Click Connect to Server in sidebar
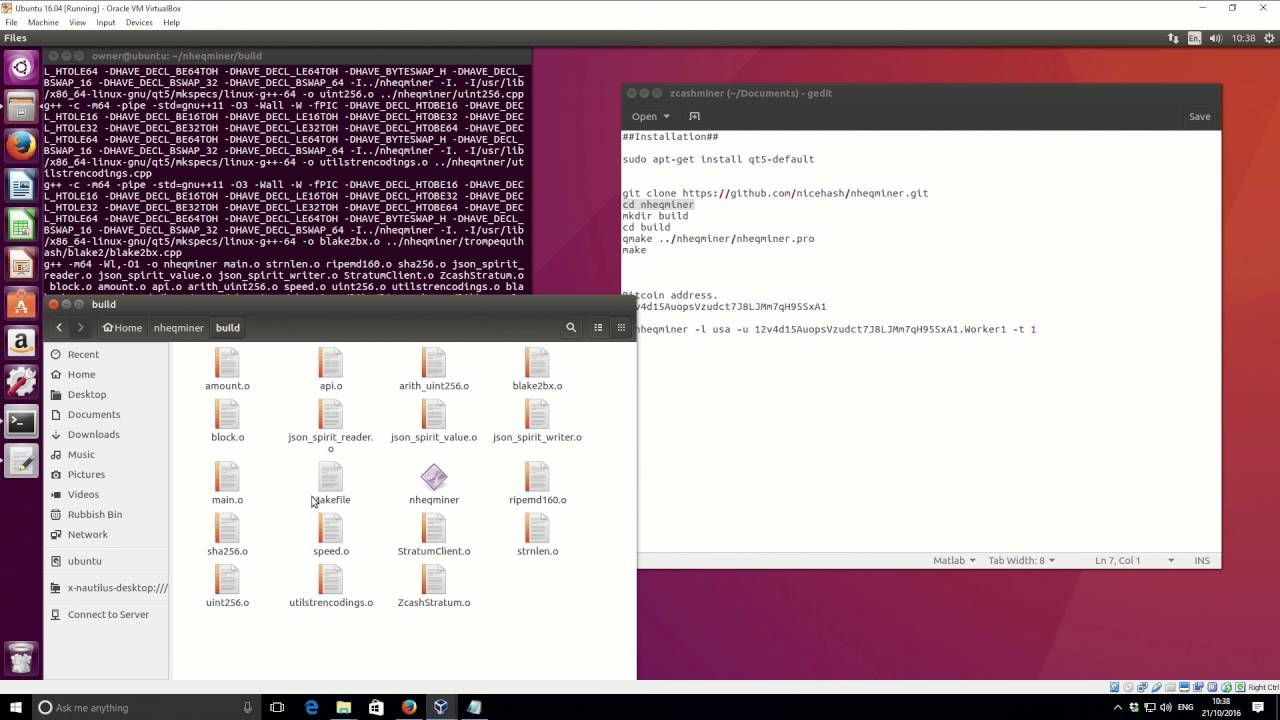Screen dimensions: 1280x720 pyautogui.click(x=106, y=614)
